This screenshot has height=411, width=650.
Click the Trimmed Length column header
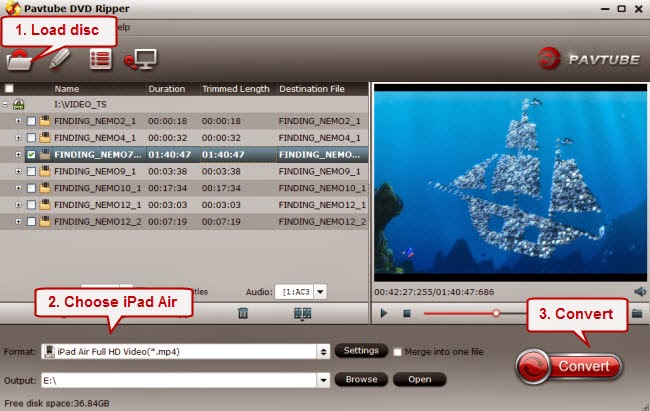coord(235,89)
